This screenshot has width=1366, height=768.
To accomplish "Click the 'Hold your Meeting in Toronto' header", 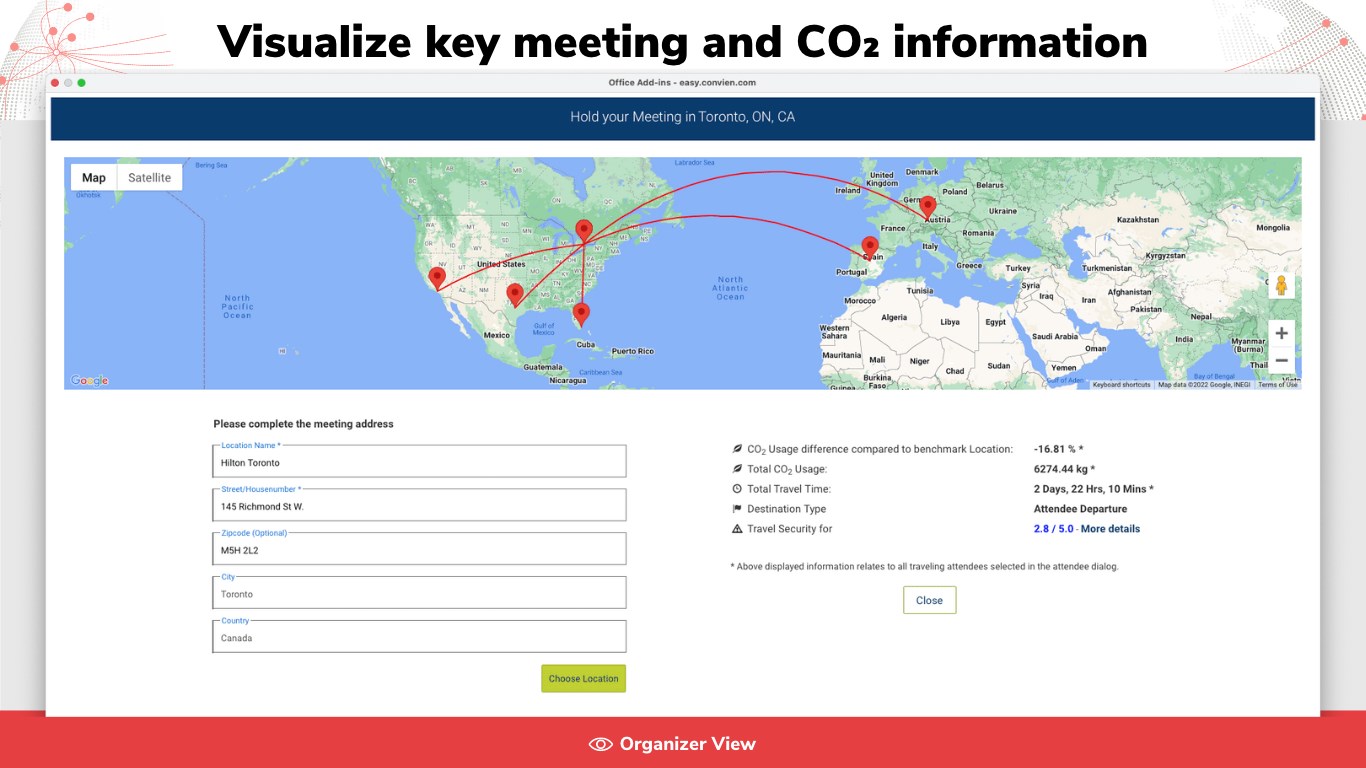I will [x=683, y=117].
